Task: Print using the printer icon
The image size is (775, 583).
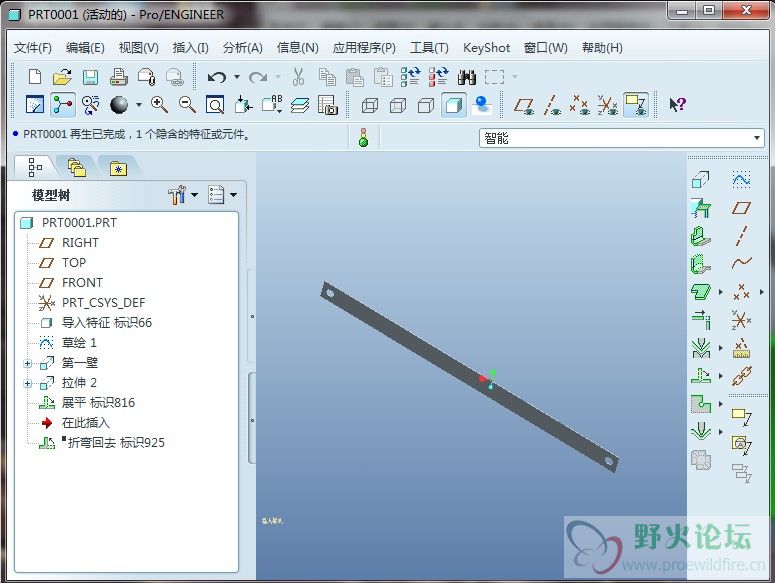Action: (x=119, y=77)
